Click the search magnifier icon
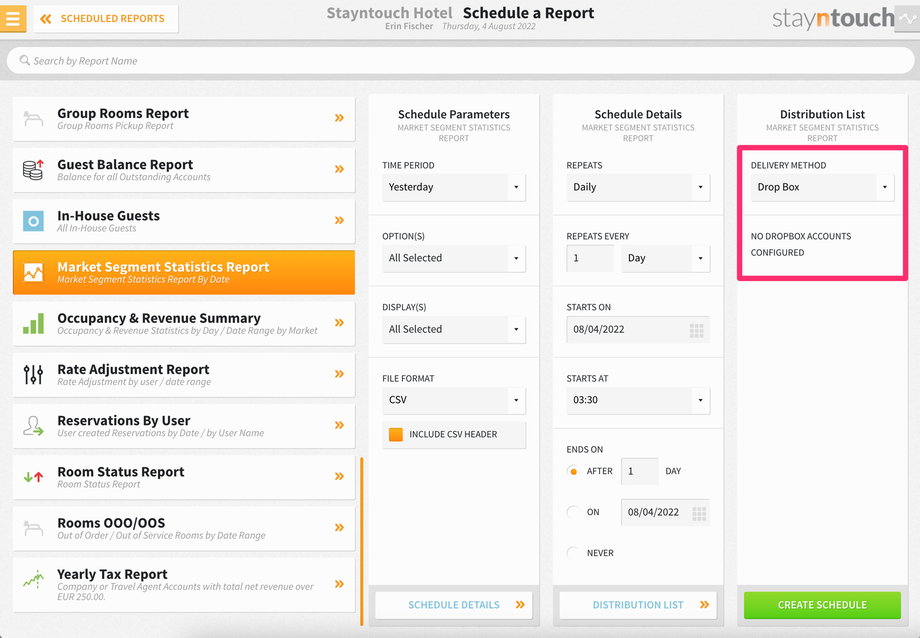Screen dimensions: 920x638 point(24,60)
